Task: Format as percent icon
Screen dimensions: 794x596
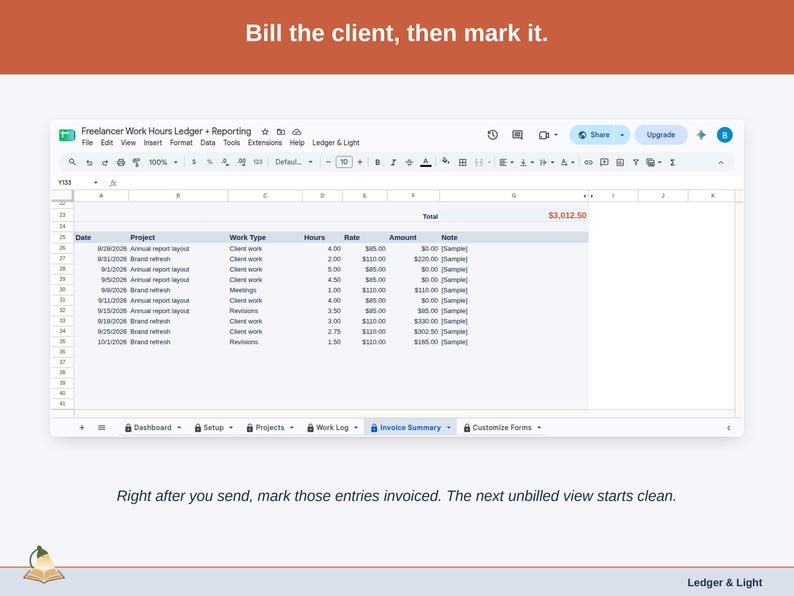Action: [210, 162]
